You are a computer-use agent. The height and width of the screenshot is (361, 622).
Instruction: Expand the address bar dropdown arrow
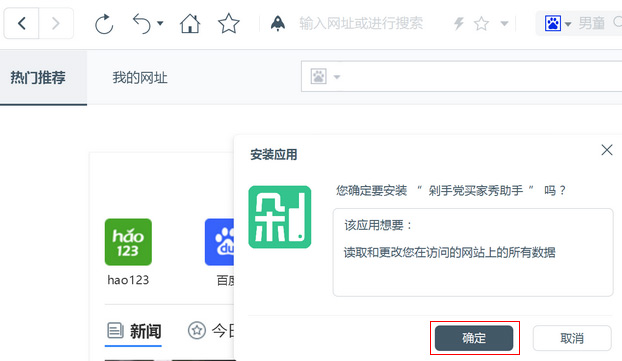pyautogui.click(x=504, y=24)
